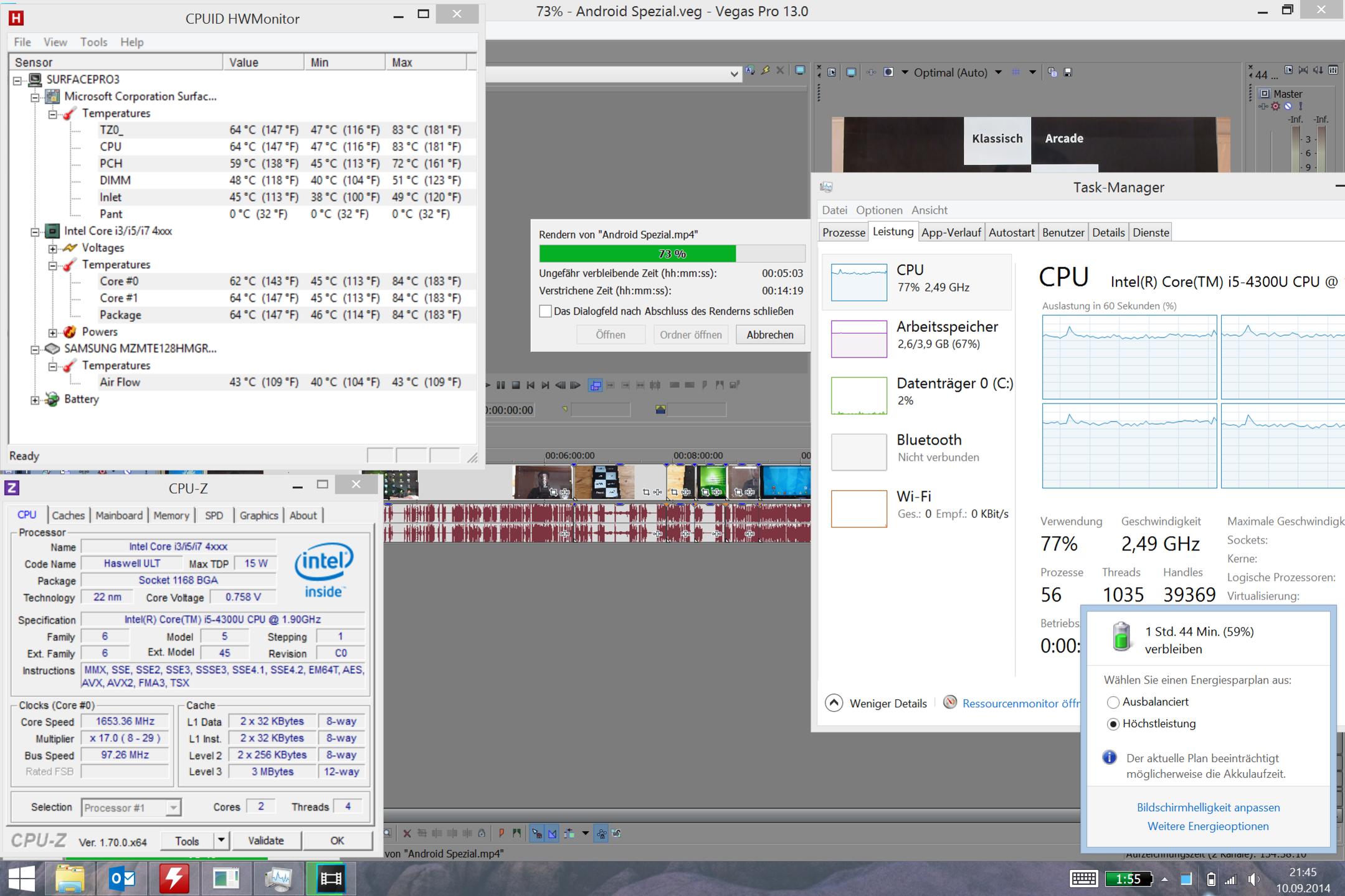Viewport: 1345px width, 896px height.
Task: Click the volume speaker tray icon
Action: [1253, 879]
